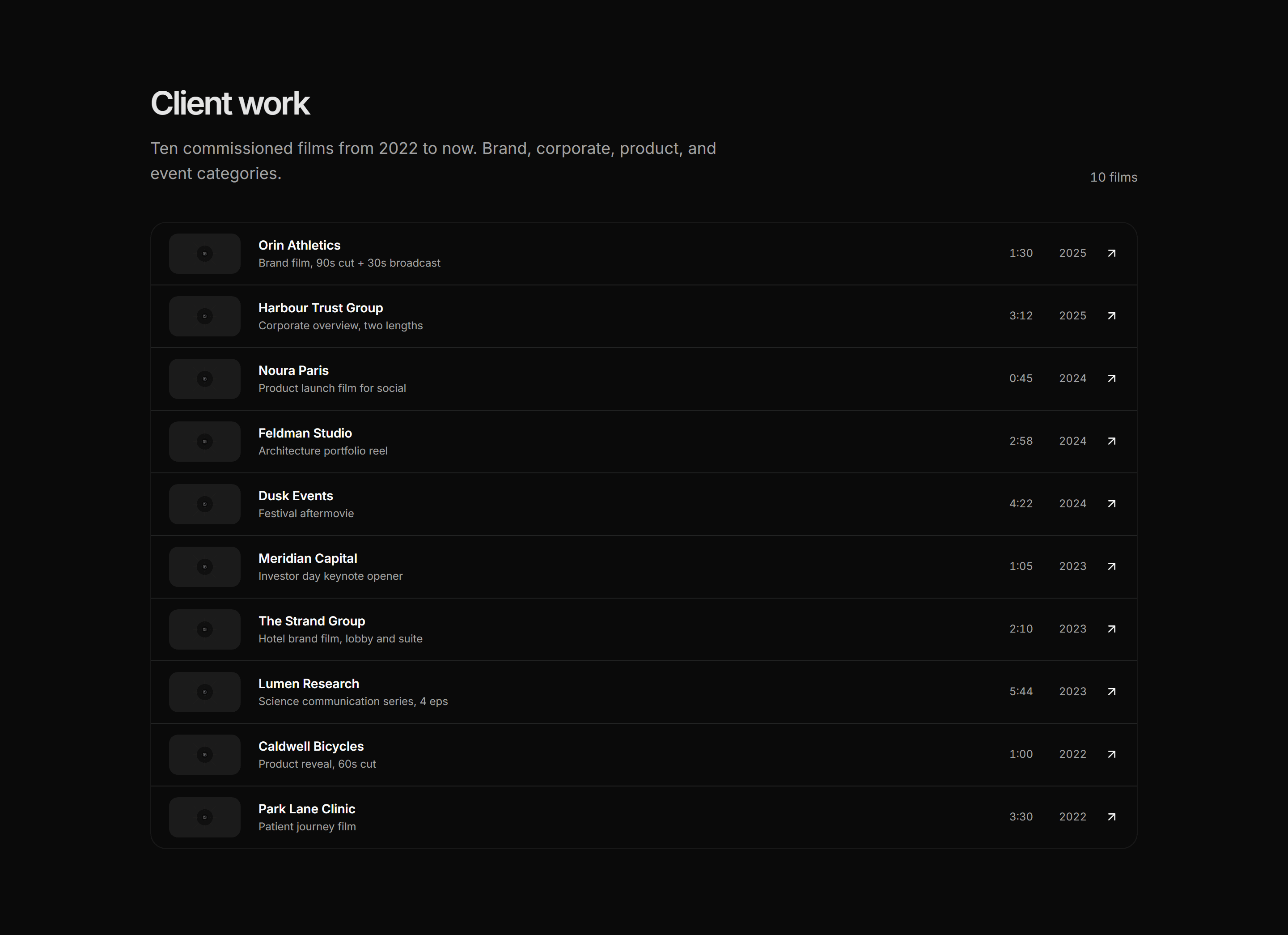The width and height of the screenshot is (1288, 935).
Task: Play the Lumen Research thumbnail
Action: click(x=204, y=692)
